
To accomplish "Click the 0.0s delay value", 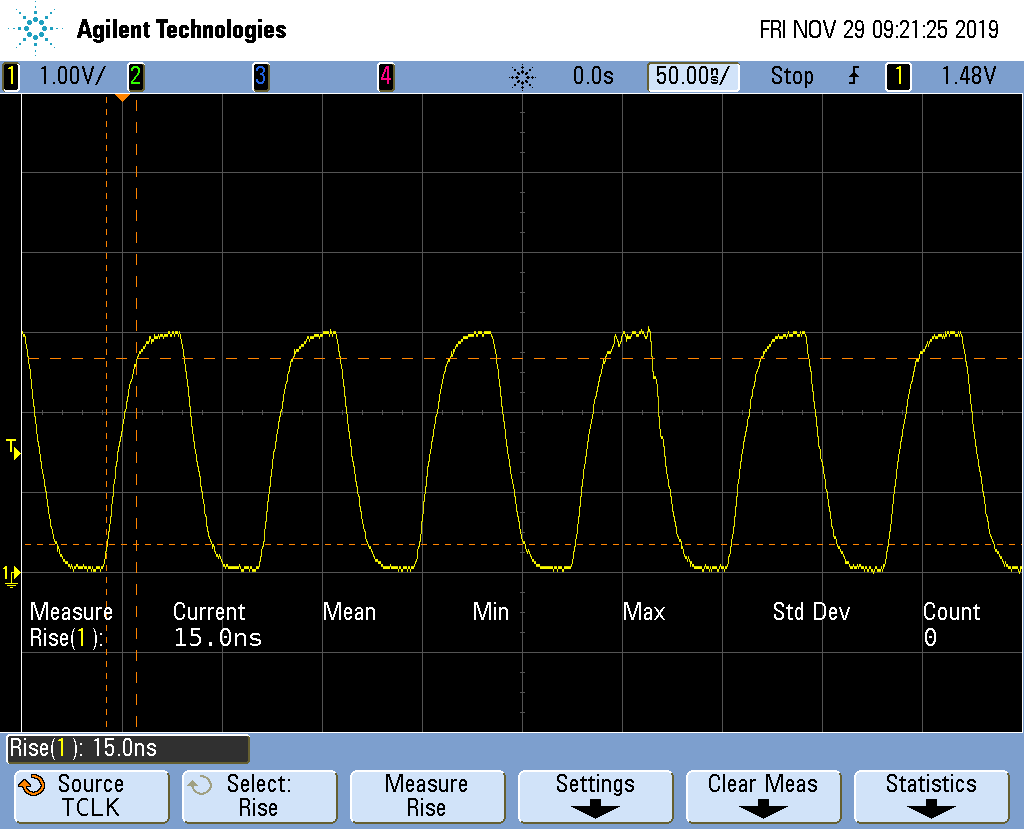I will click(x=593, y=76).
